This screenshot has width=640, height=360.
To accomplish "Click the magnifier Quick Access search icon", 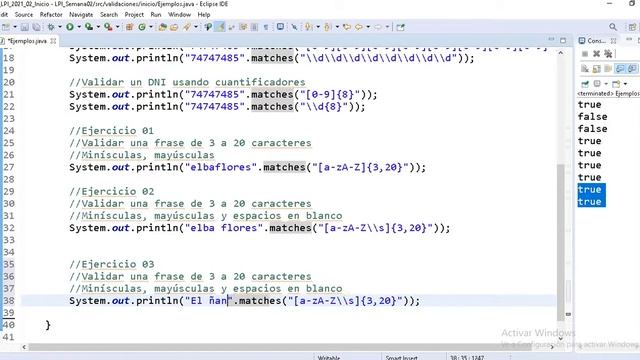I will [613, 27].
